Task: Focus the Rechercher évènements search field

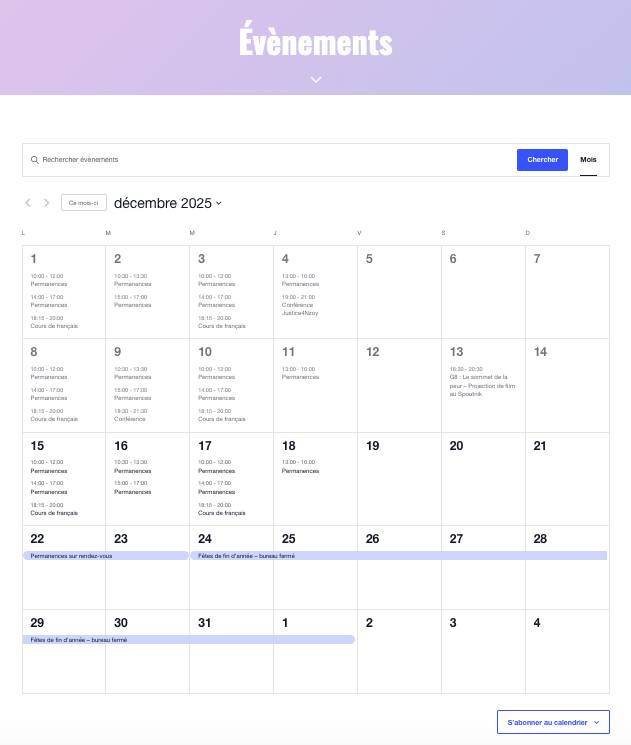Action: tap(270, 160)
